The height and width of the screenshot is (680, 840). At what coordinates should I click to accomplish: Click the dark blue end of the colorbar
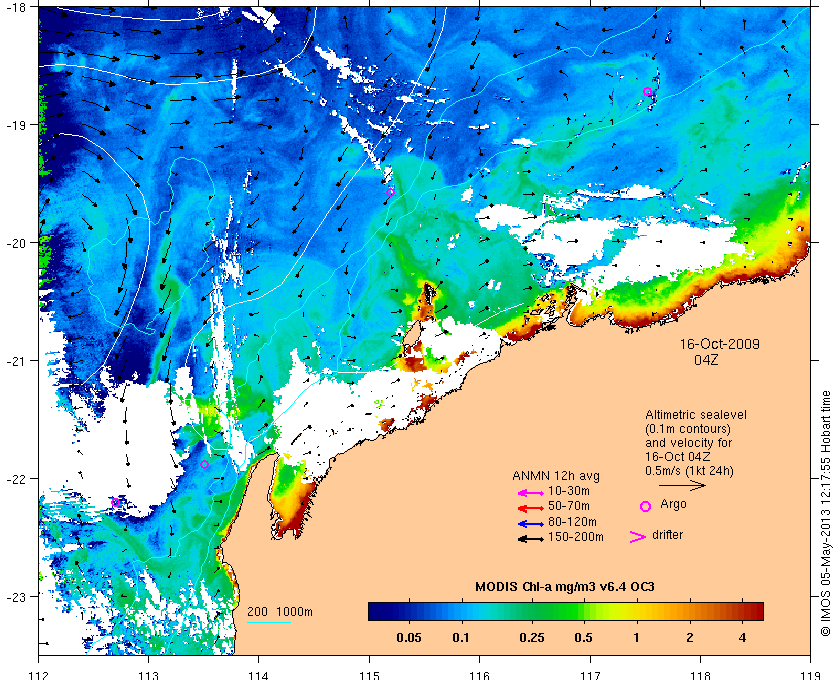point(376,611)
